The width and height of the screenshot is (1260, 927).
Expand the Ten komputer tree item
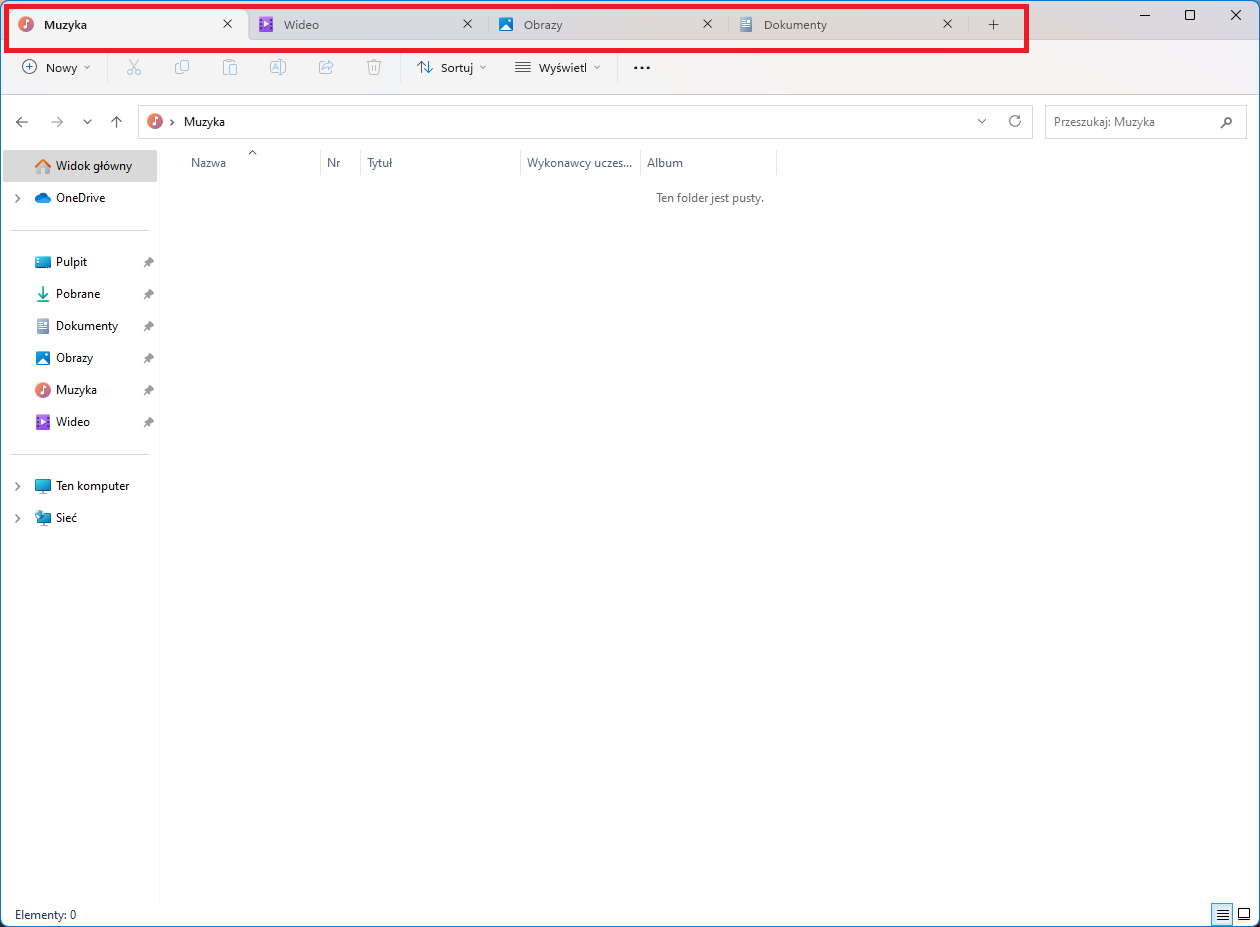17,485
